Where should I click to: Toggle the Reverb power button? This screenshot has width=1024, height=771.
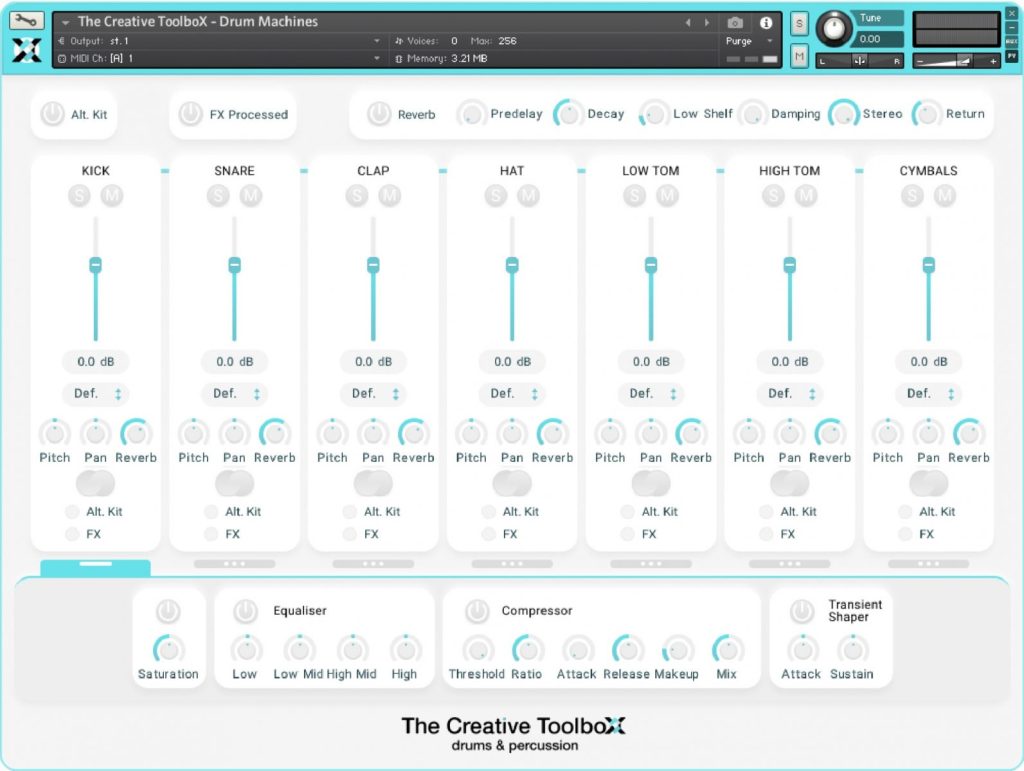(379, 114)
